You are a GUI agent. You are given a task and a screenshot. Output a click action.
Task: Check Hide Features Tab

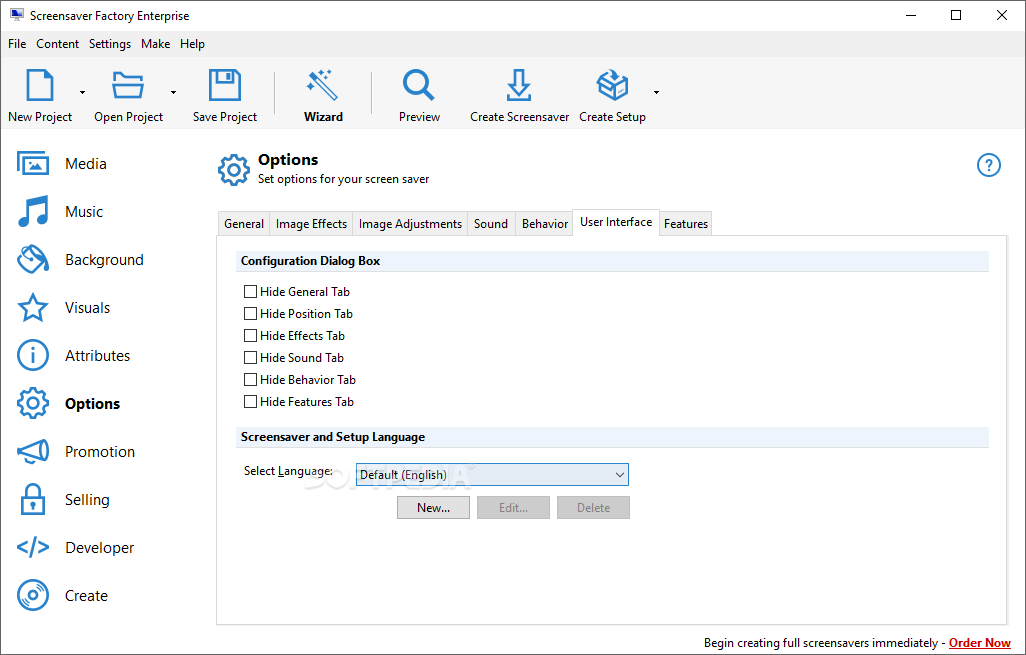tap(250, 402)
